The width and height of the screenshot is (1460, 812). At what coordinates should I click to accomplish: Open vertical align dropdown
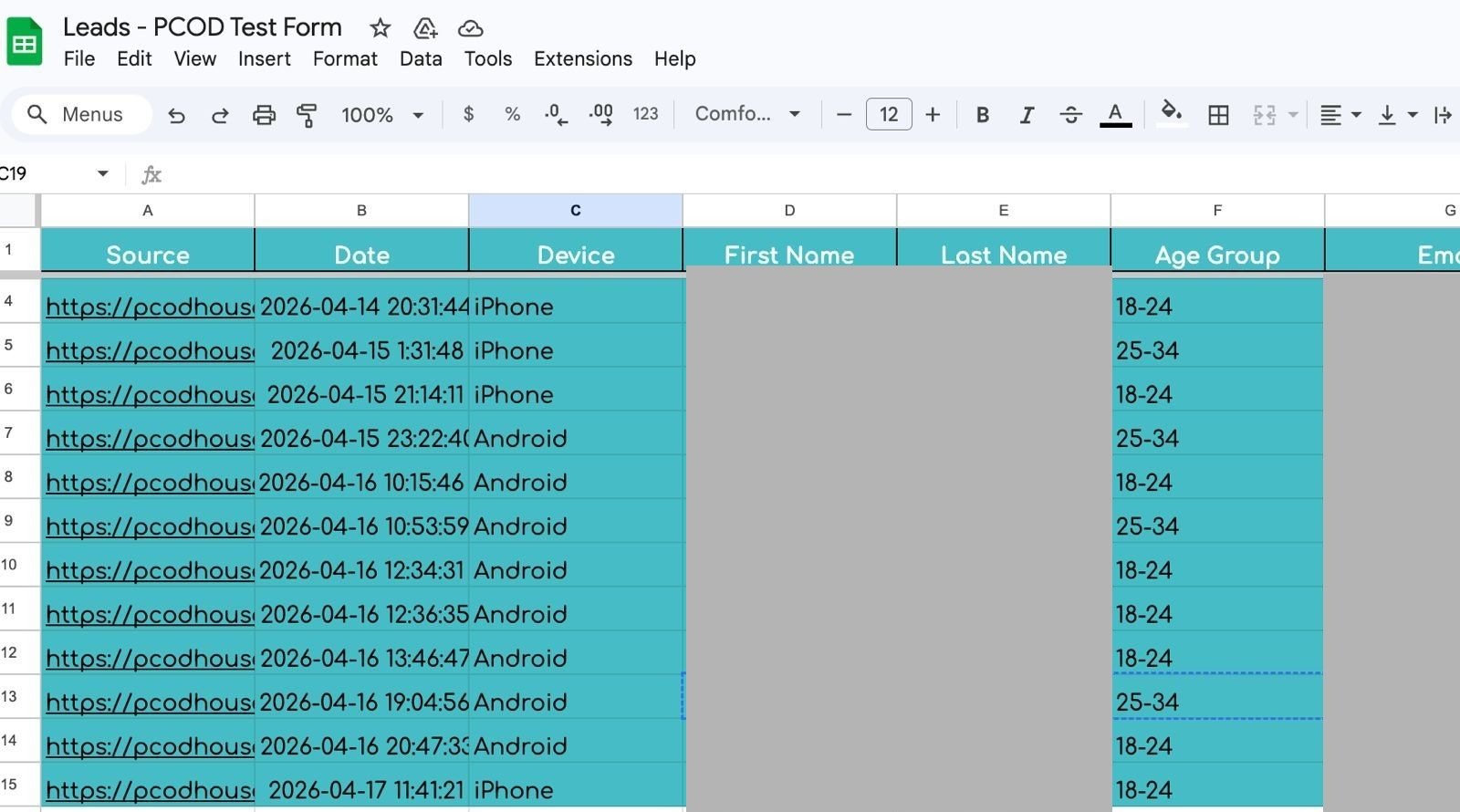[1397, 115]
